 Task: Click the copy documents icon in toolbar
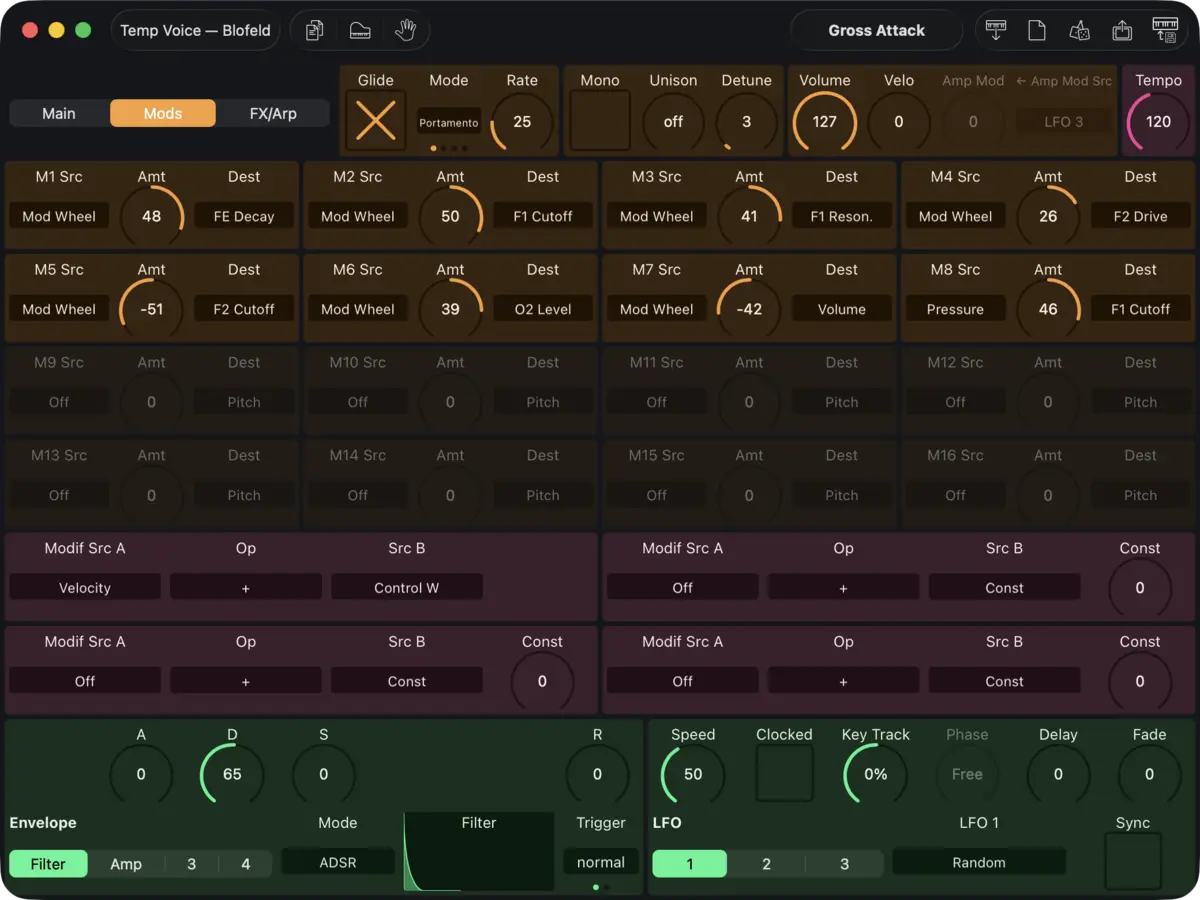click(315, 31)
